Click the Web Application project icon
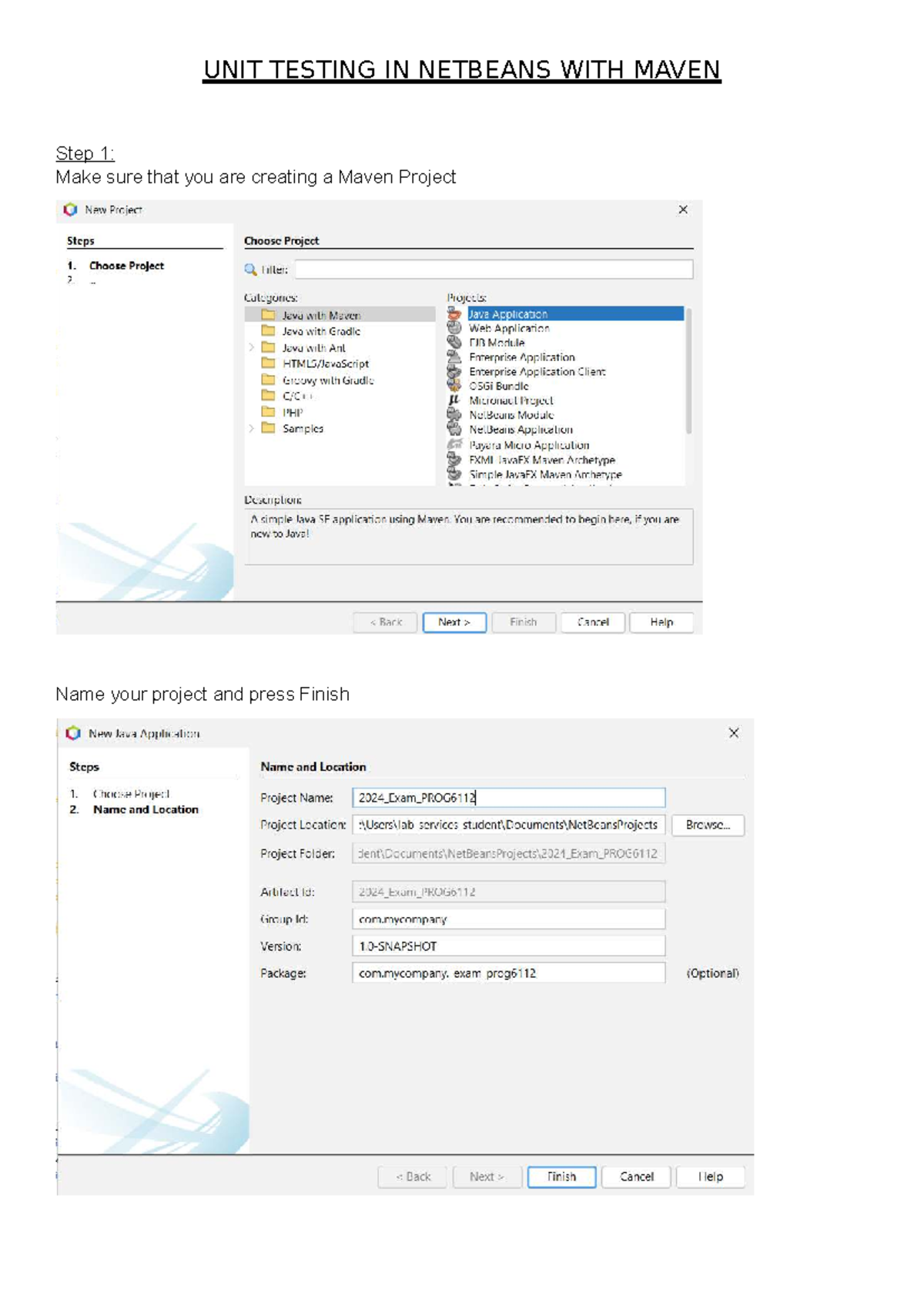Viewport: 924px width, 1306px height. tap(454, 328)
